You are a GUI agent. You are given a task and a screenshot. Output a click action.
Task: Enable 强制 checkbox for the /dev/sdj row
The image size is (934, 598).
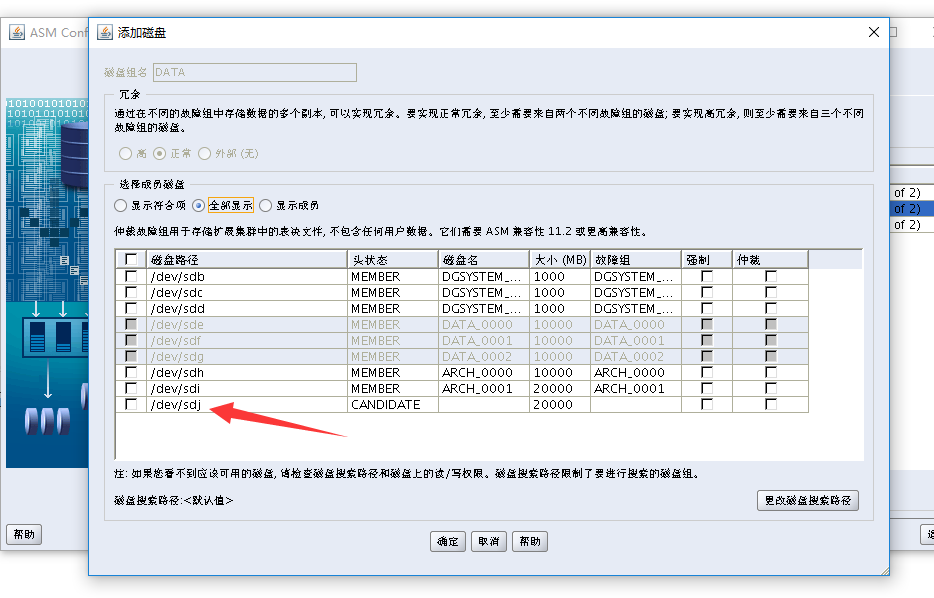(x=706, y=404)
